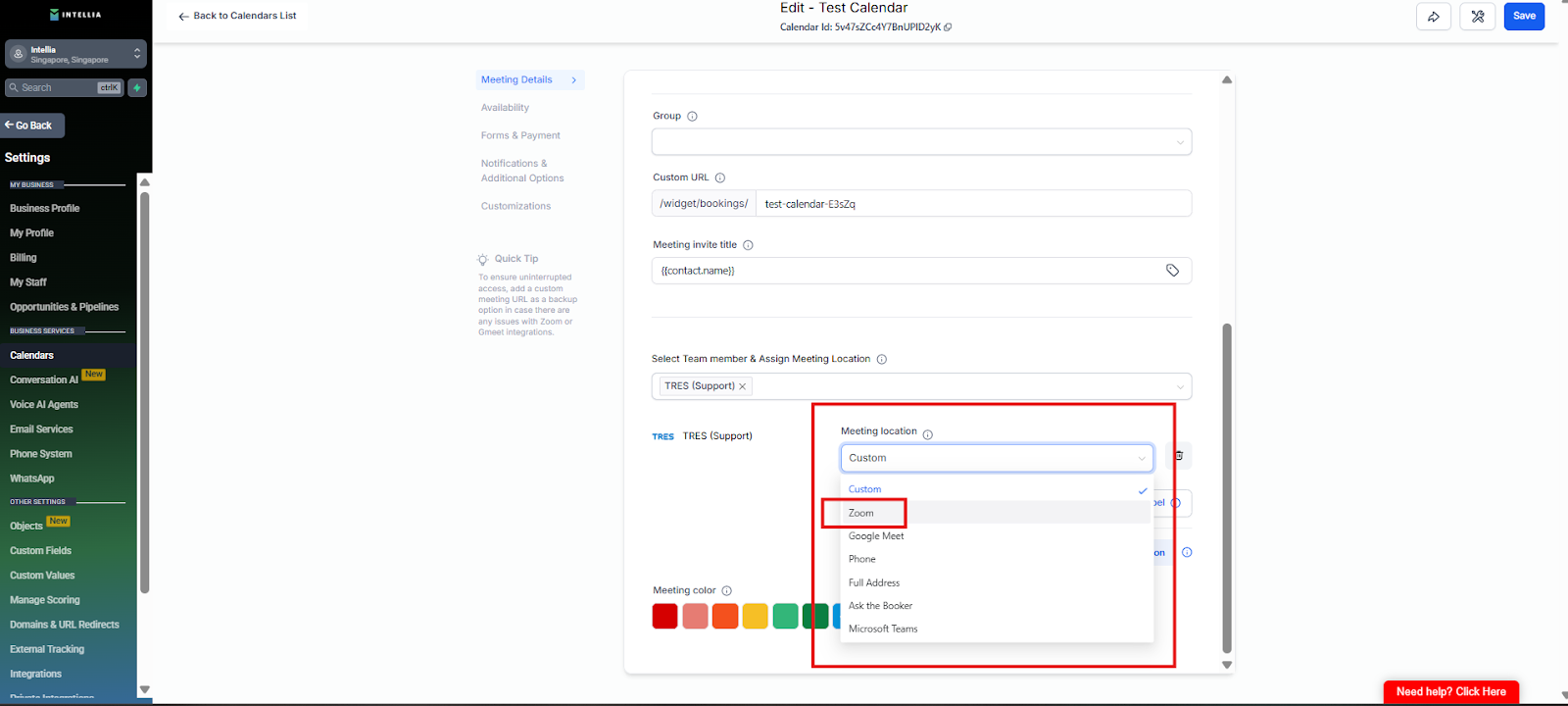
Task: Click the Intellia account location avatar icon
Action: [x=18, y=54]
